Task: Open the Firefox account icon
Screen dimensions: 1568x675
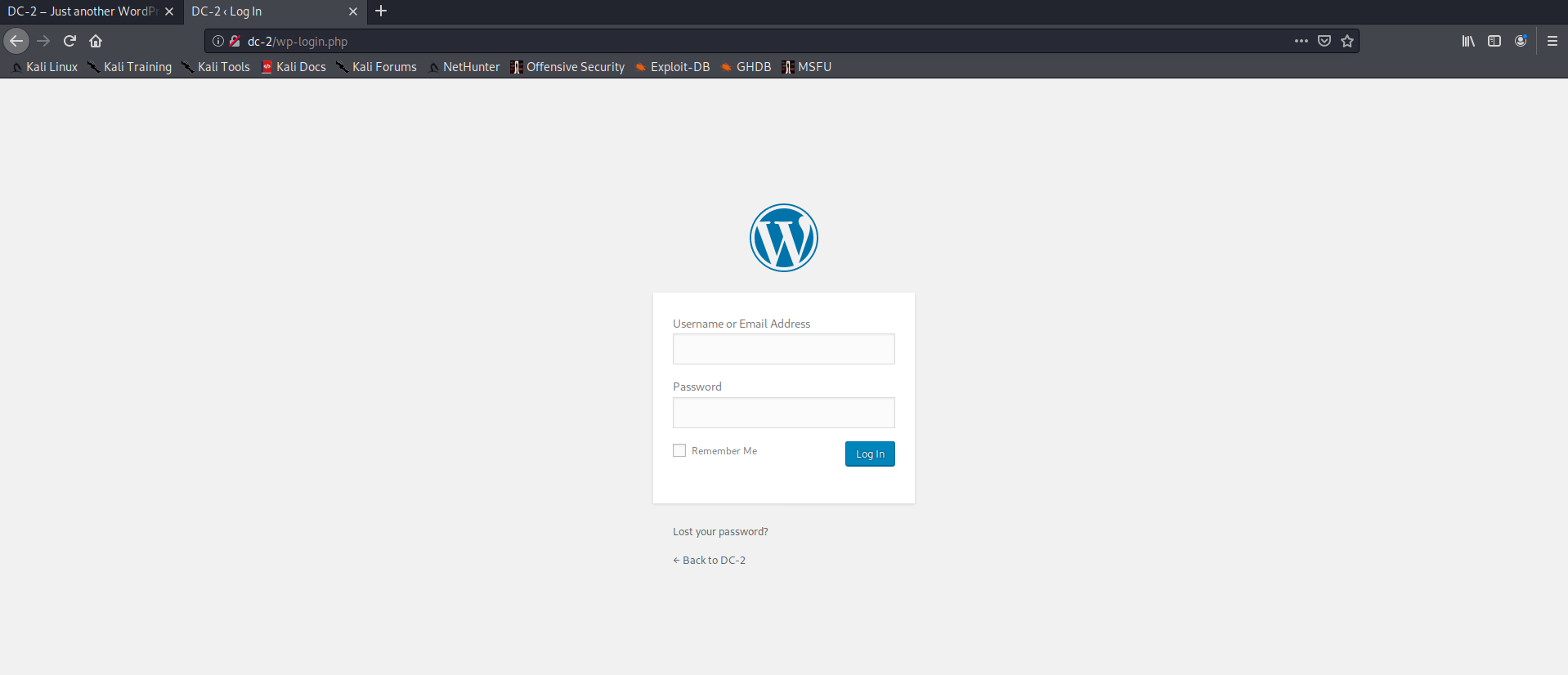Action: [1521, 41]
